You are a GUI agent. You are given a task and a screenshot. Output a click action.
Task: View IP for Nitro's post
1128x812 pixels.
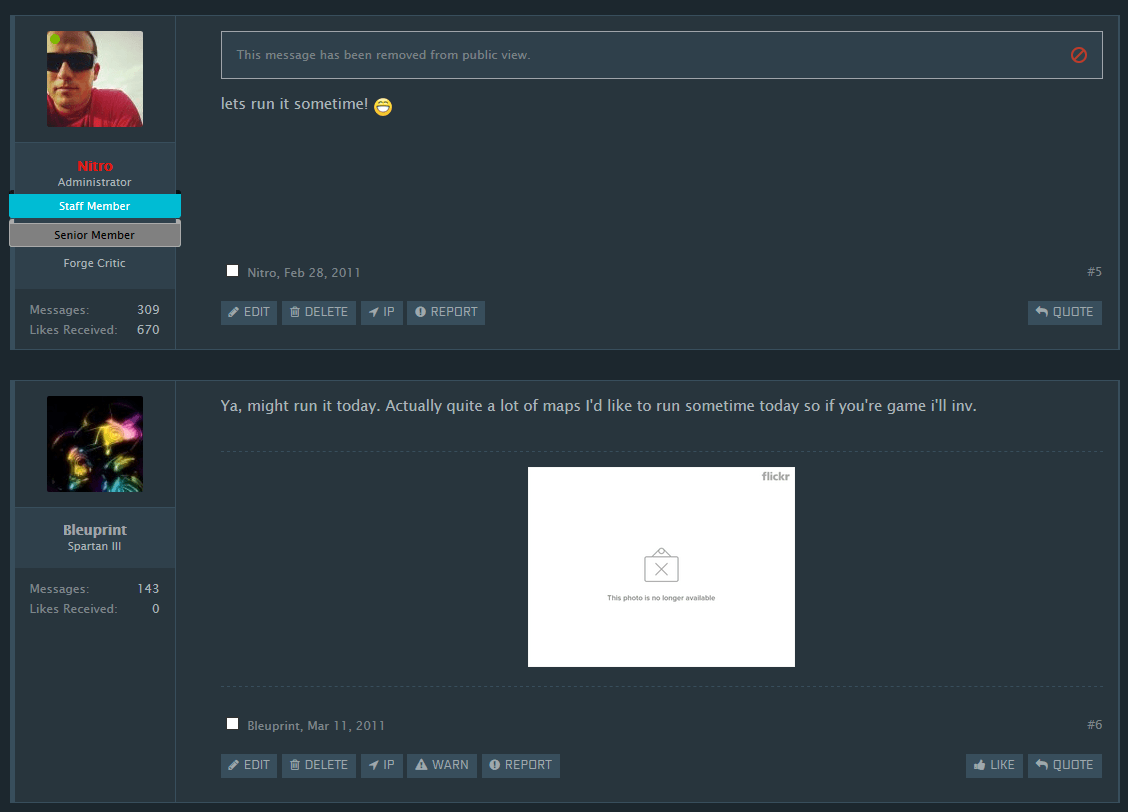tap(381, 312)
